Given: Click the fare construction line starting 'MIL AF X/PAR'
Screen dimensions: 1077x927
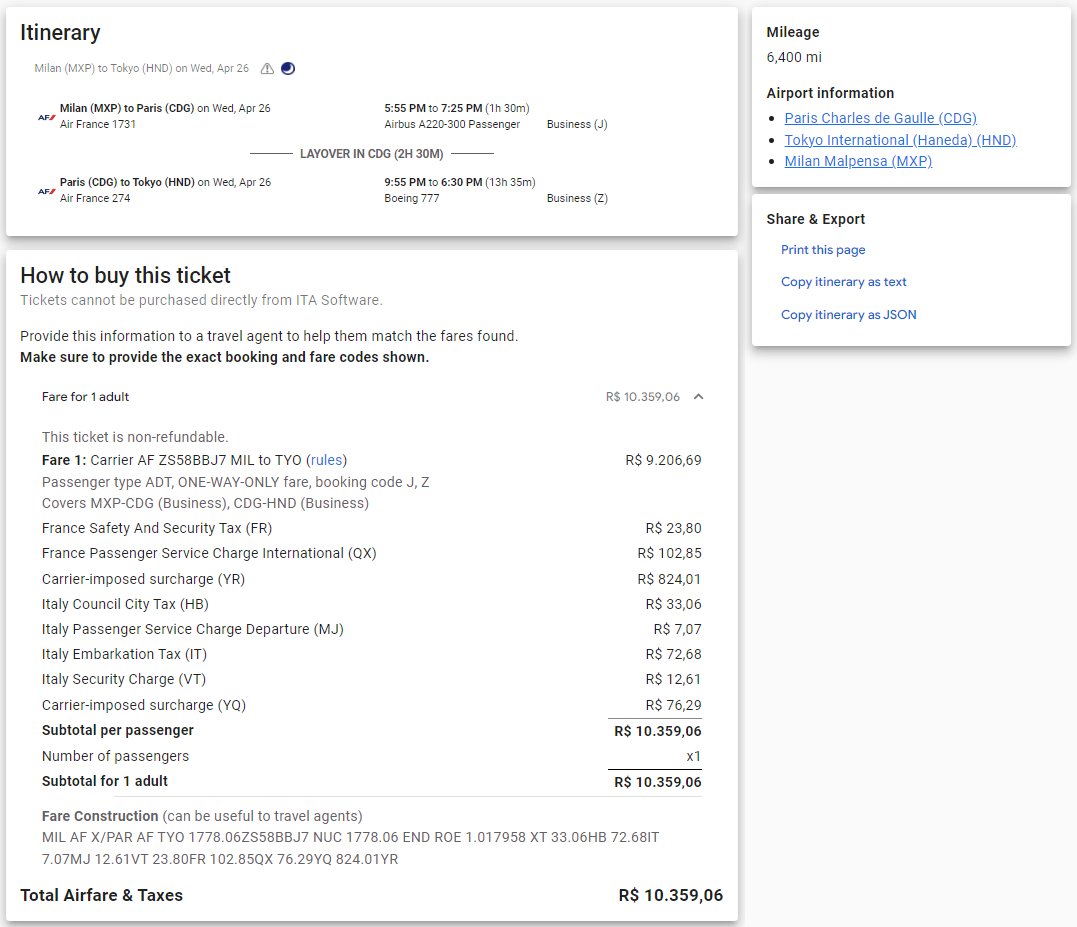Looking at the screenshot, I should 350,838.
